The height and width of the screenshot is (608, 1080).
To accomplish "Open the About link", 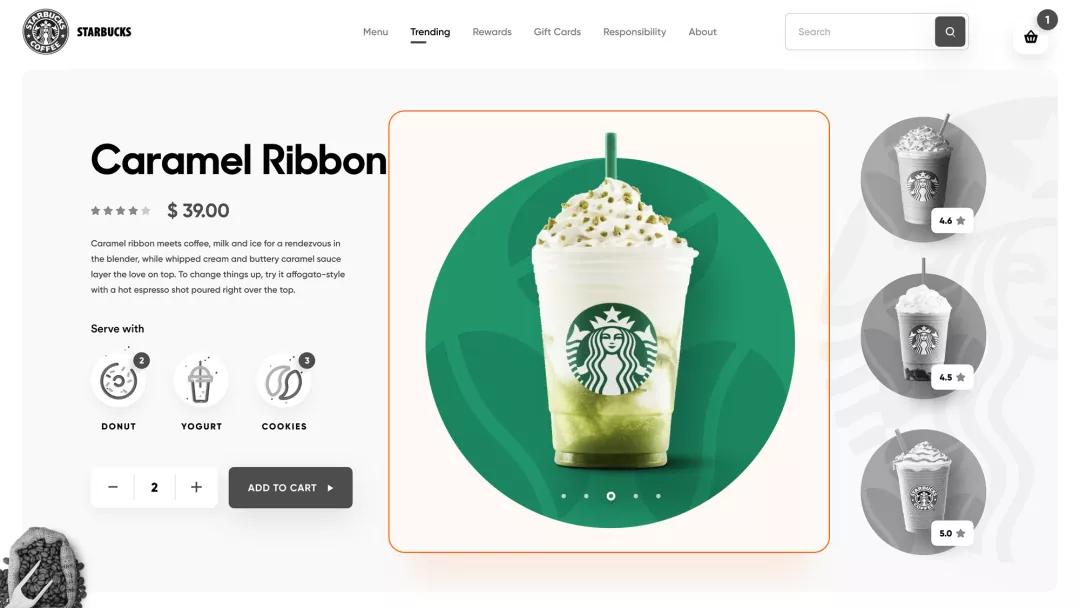I will (703, 32).
